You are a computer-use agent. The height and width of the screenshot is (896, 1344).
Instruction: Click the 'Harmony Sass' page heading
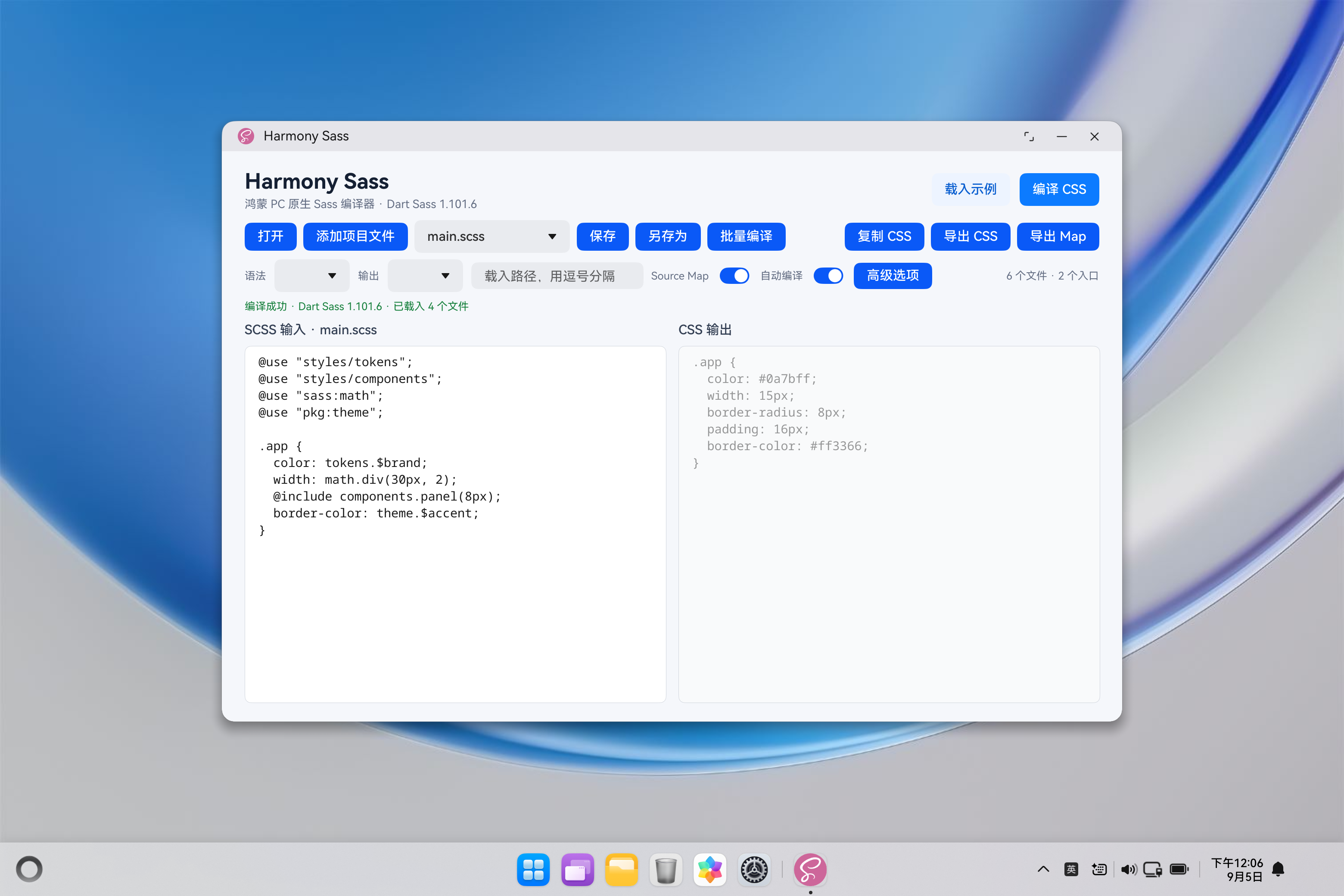click(317, 181)
